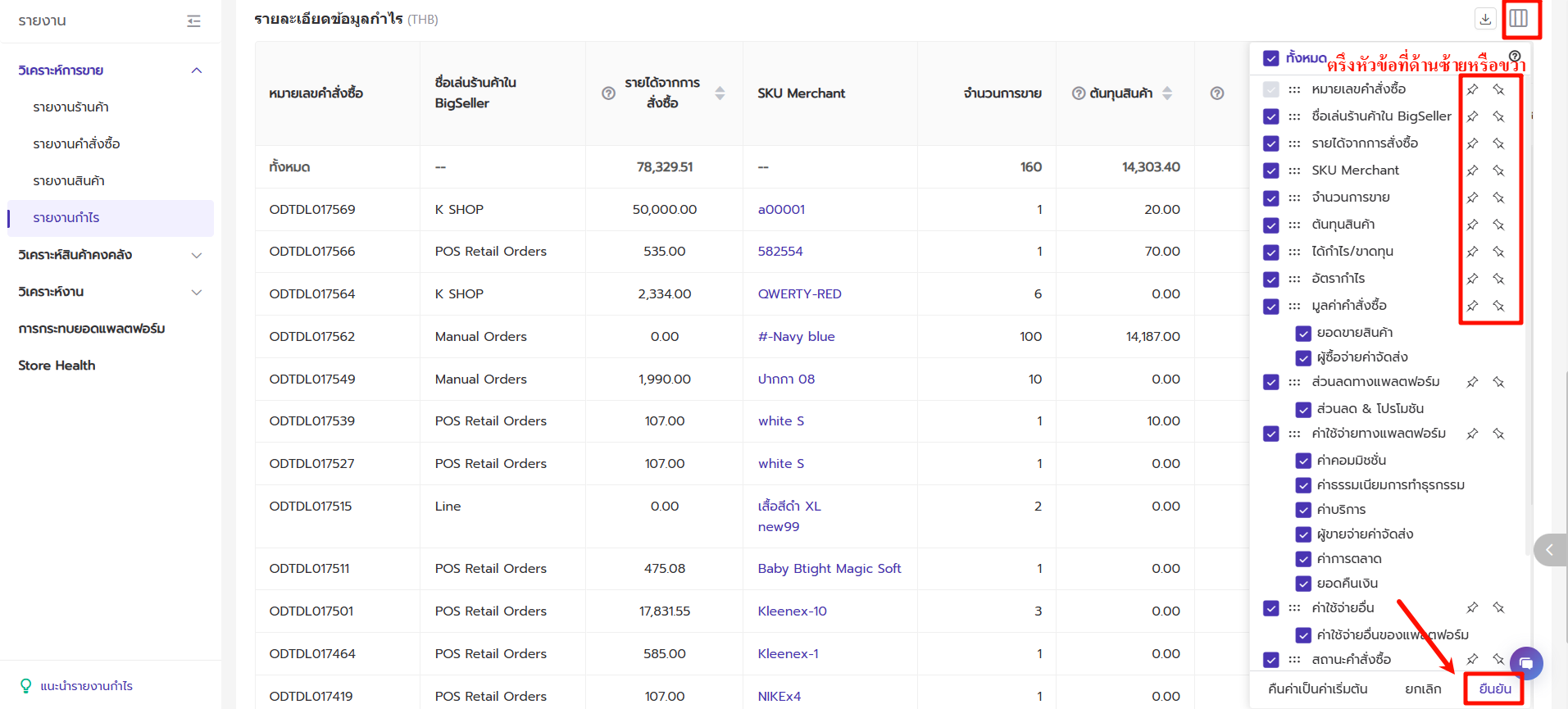
Task: Uncheck the ส่วนลด & โปรโมชัน checkbox
Action: point(1303,409)
